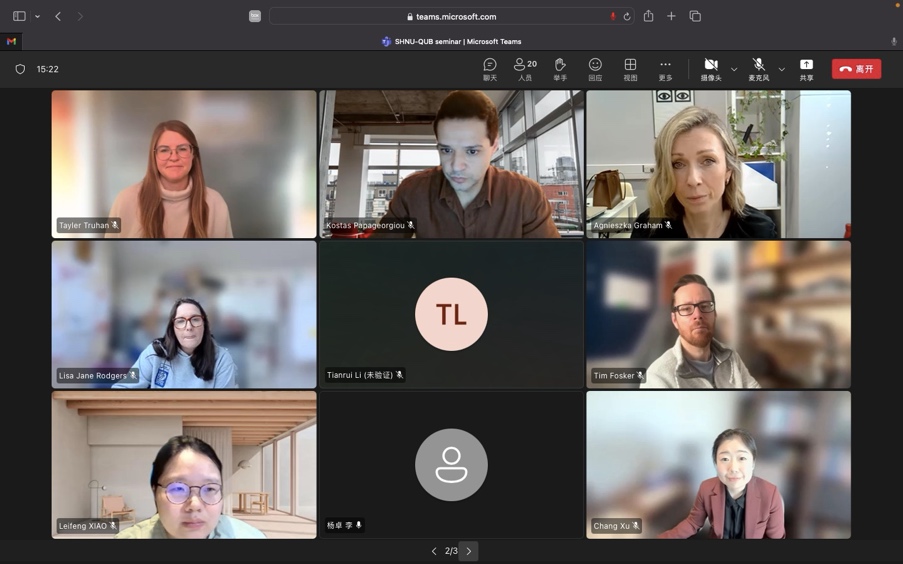The image size is (903, 564).
Task: Open the chat panel (聊天)
Action: point(490,69)
